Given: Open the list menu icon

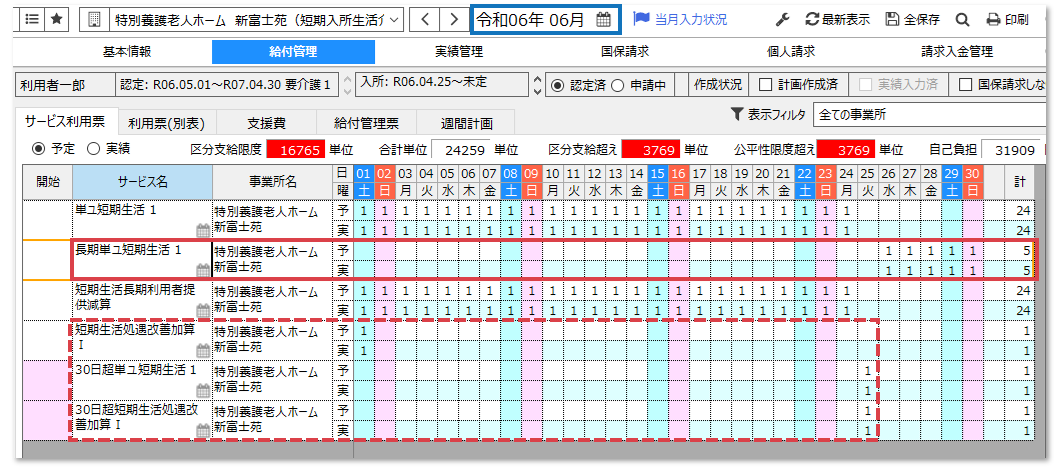Looking at the screenshot, I should (x=32, y=20).
